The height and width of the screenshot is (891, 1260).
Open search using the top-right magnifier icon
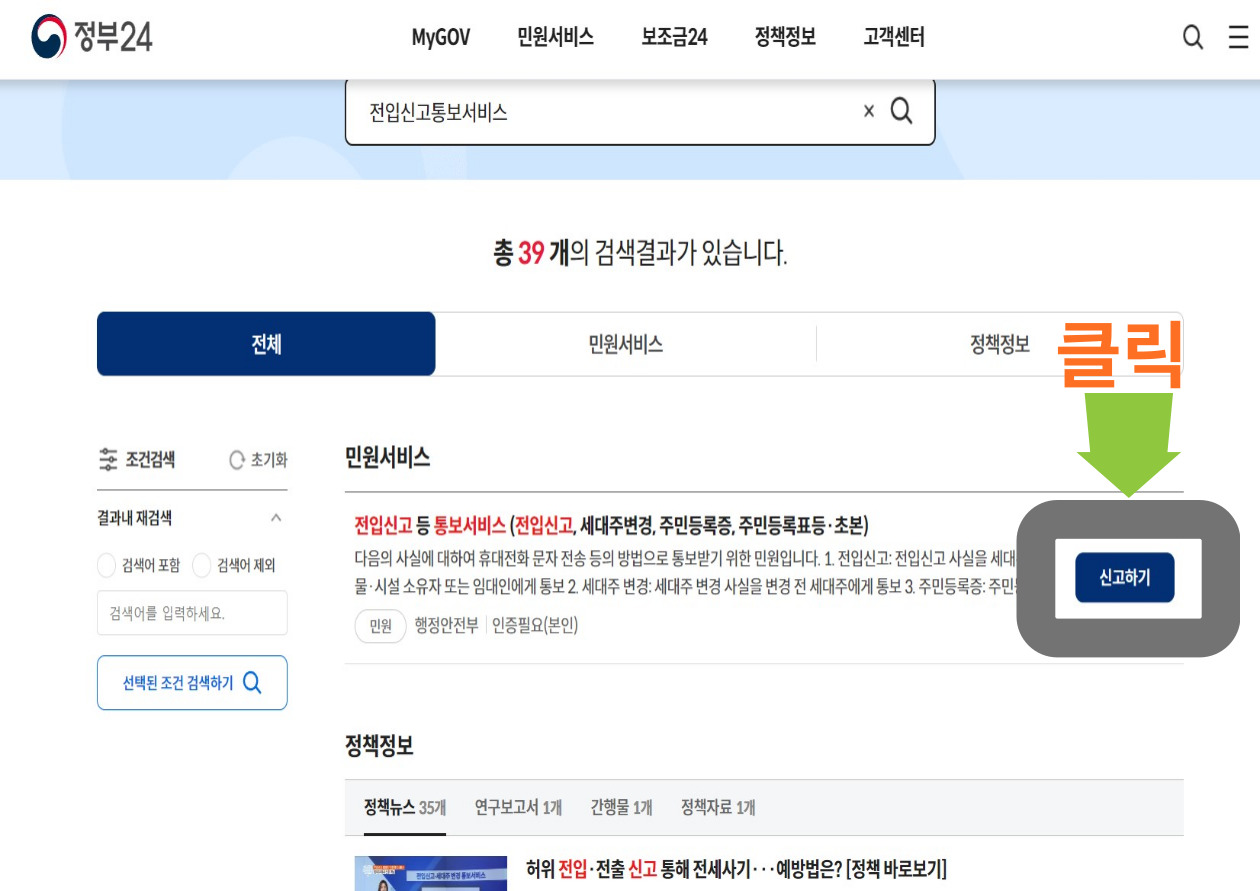1191,37
